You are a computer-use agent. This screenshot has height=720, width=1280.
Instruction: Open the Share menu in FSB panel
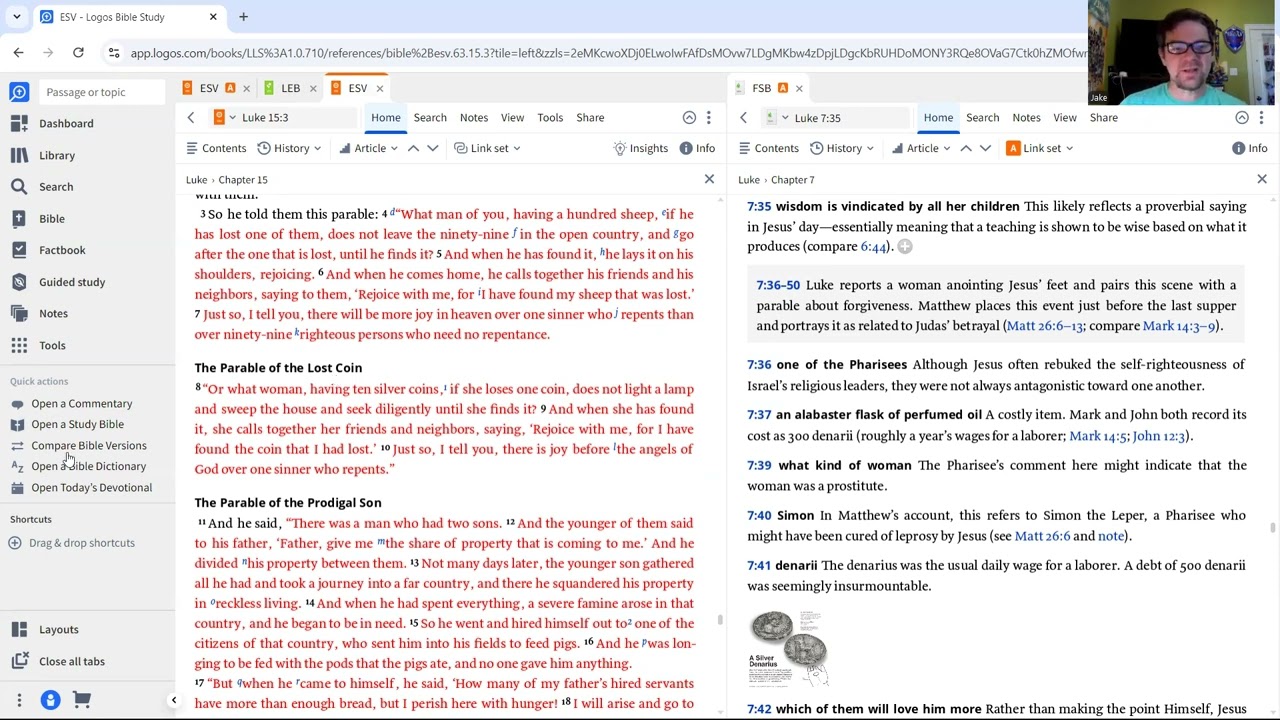pos(1103,118)
